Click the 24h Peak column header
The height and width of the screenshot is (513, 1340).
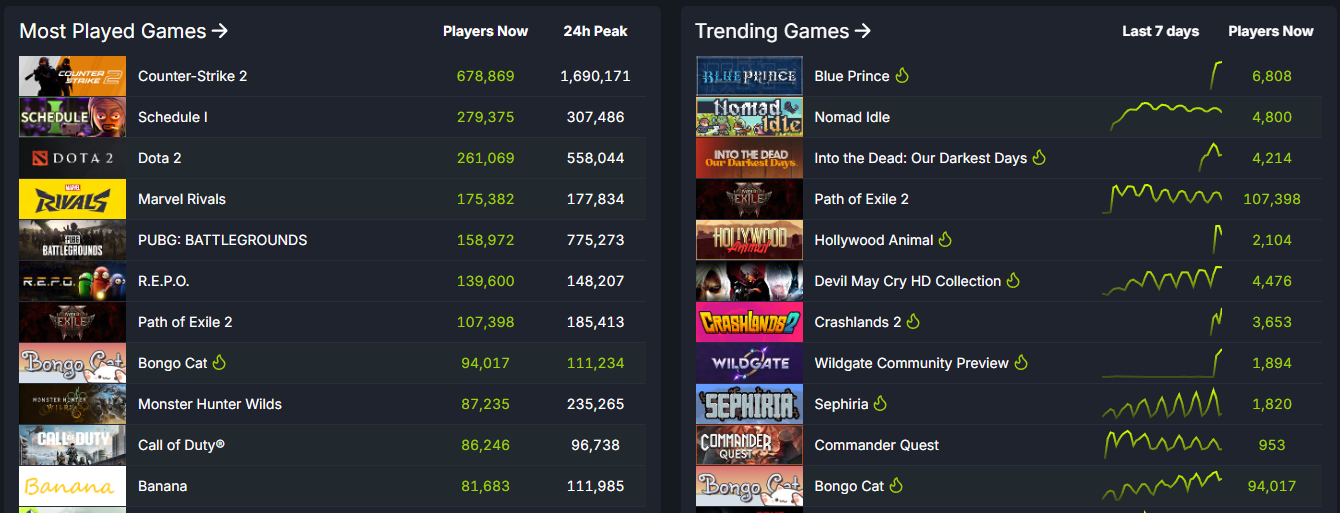point(595,31)
